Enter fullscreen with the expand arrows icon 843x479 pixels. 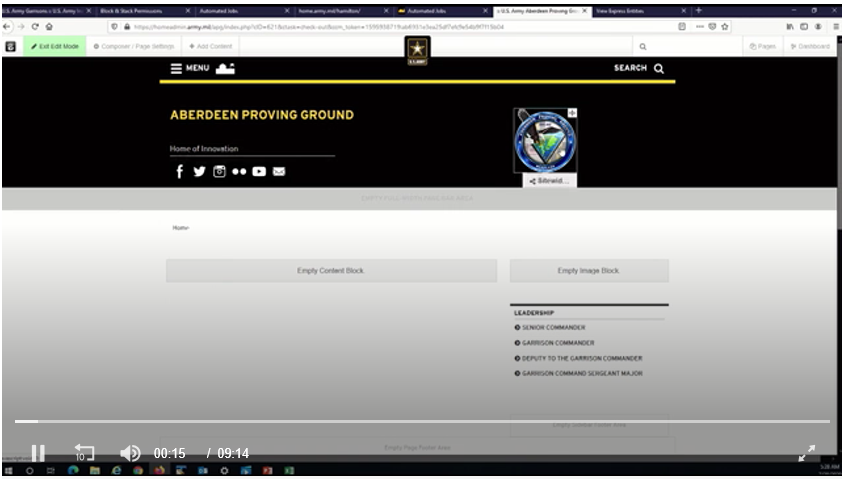click(x=806, y=453)
